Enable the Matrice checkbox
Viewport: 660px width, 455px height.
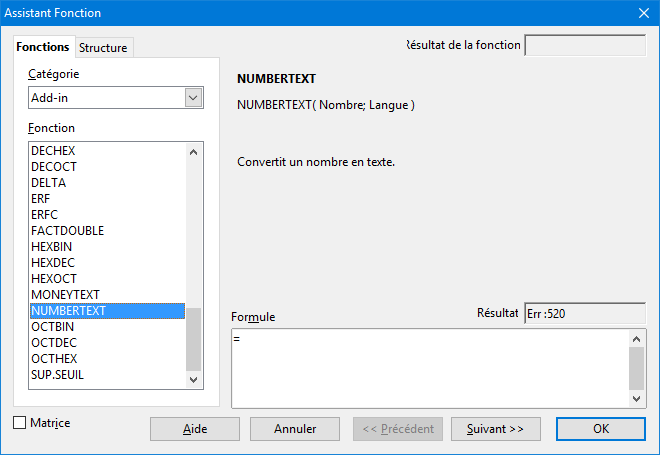tap(19, 422)
